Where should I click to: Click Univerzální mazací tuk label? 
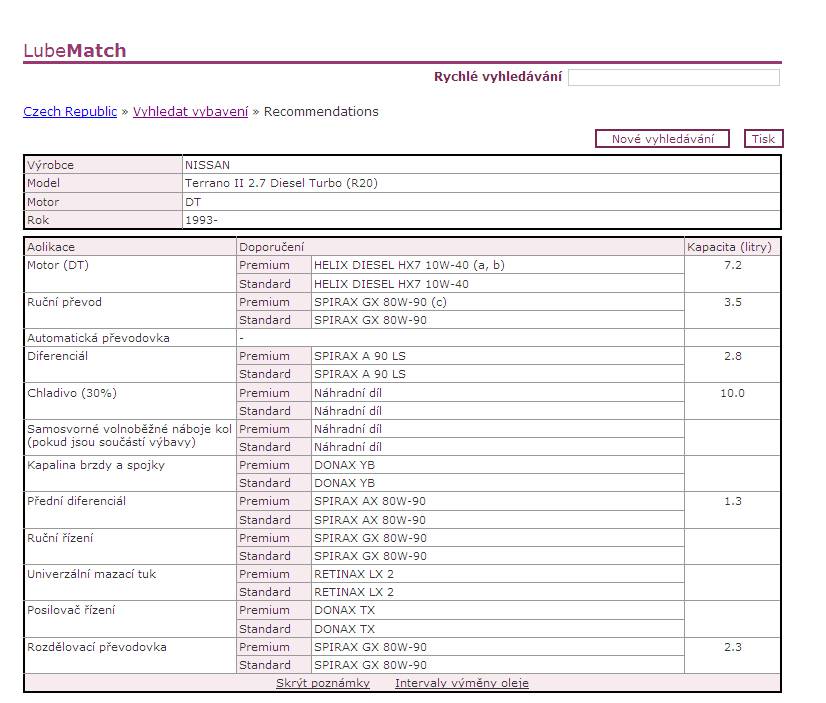pyautogui.click(x=92, y=574)
